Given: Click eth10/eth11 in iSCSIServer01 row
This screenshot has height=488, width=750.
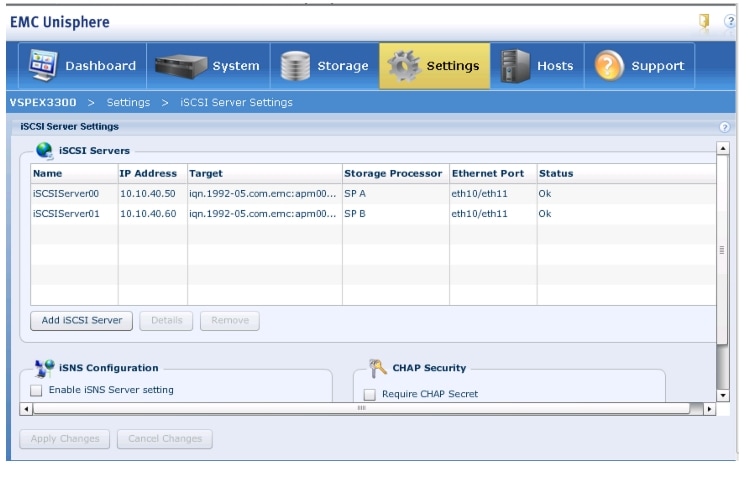Looking at the screenshot, I should (x=479, y=214).
